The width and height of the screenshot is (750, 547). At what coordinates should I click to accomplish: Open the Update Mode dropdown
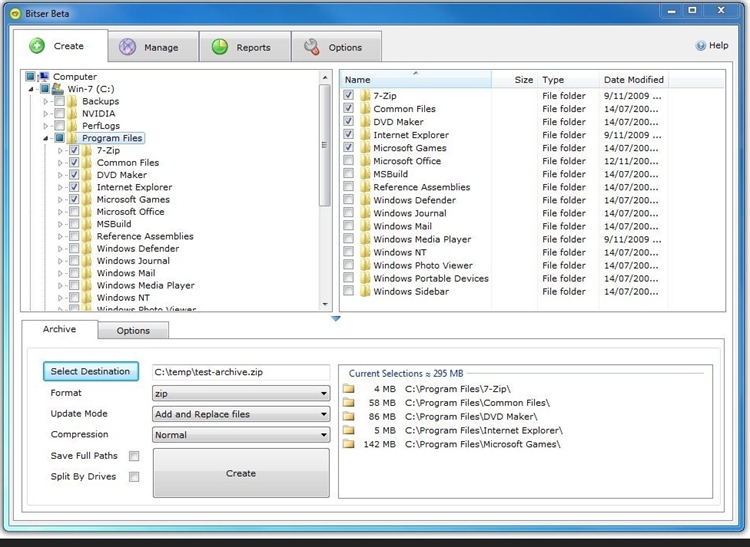[x=240, y=414]
